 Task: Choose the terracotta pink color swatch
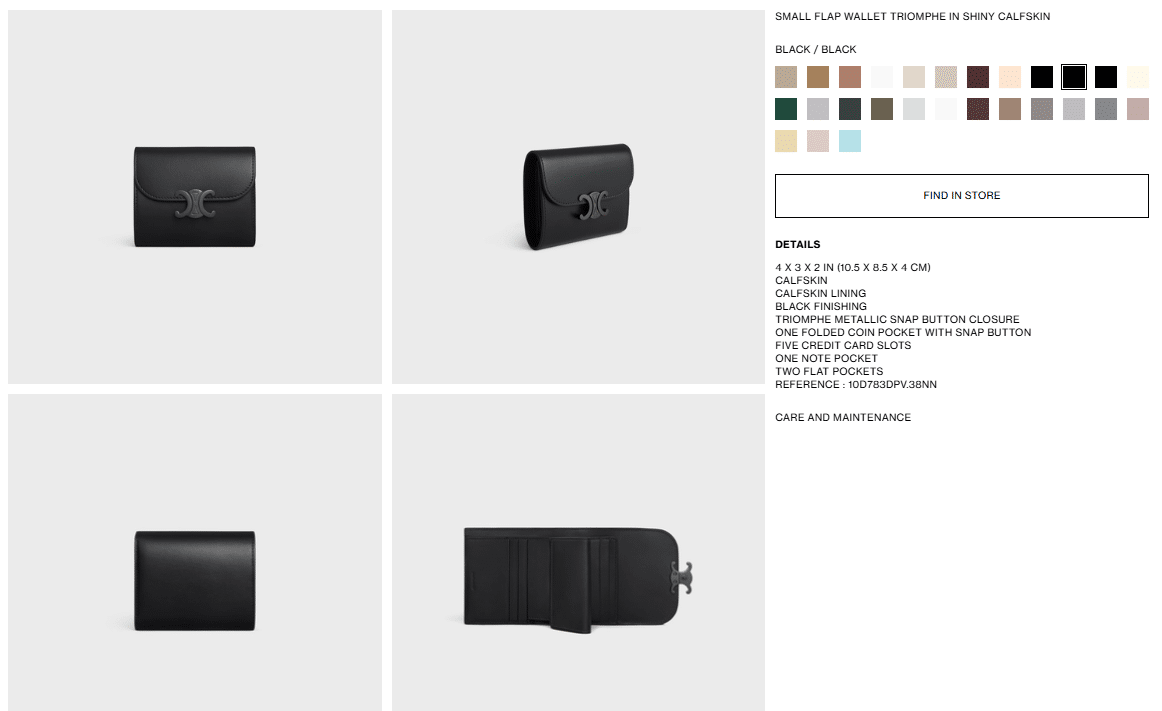pyautogui.click(x=849, y=77)
